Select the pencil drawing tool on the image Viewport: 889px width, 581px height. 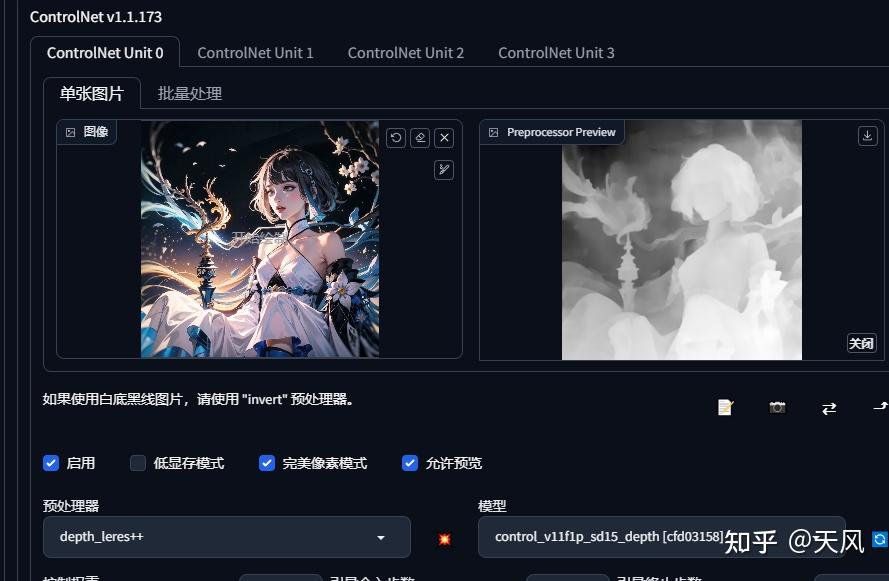coord(443,169)
